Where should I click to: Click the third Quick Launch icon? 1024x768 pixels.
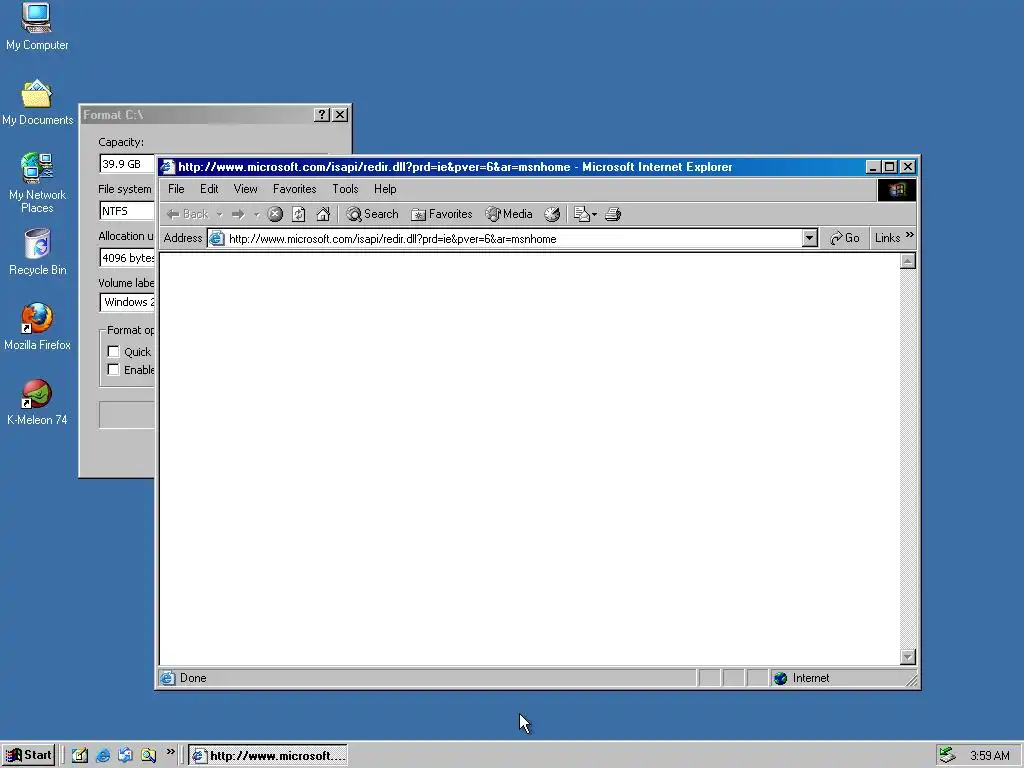(125, 756)
